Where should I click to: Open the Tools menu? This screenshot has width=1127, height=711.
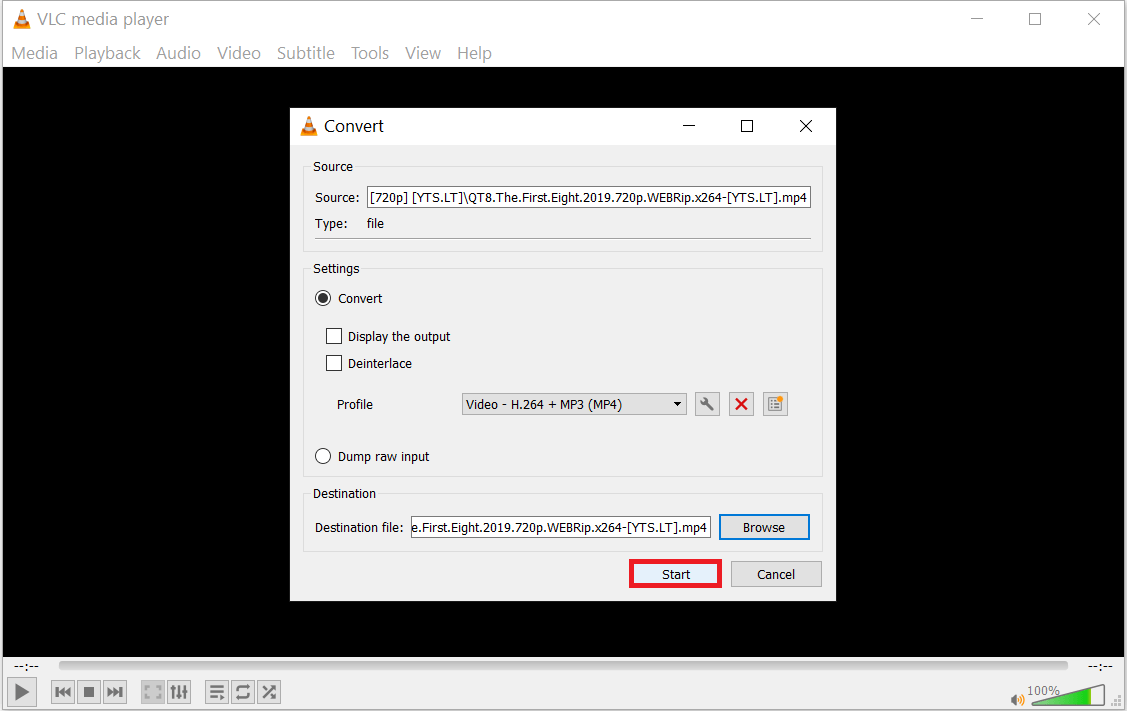(x=369, y=53)
